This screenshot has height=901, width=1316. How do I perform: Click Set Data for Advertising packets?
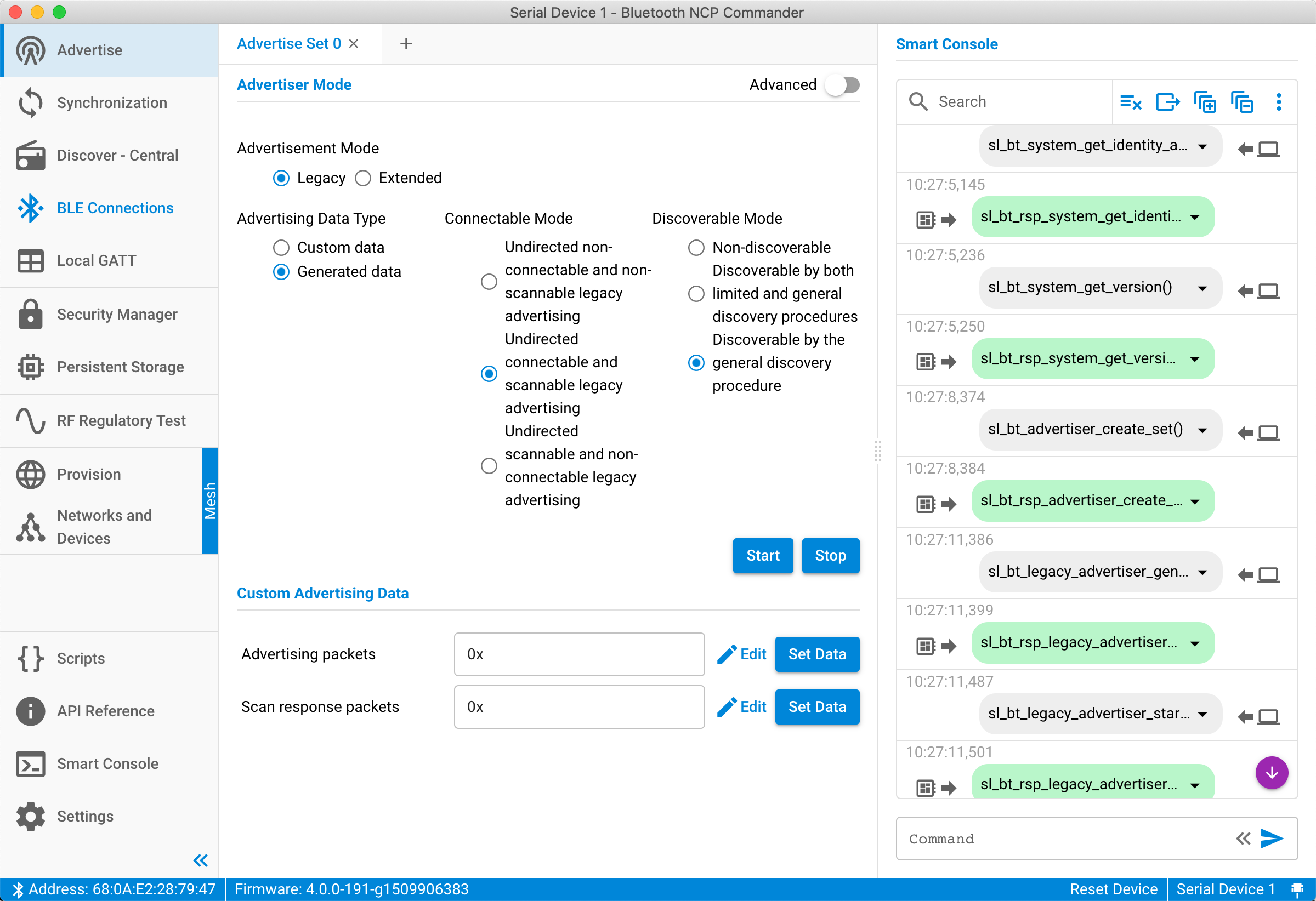coord(816,654)
